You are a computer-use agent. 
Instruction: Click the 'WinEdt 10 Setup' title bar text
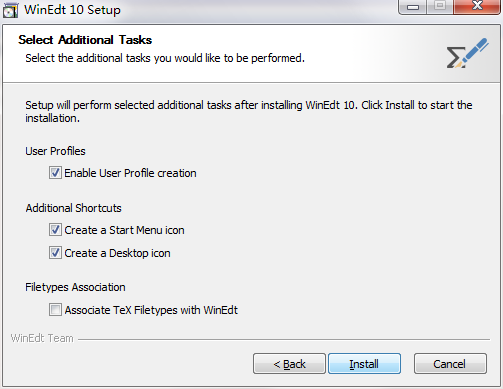click(72, 10)
